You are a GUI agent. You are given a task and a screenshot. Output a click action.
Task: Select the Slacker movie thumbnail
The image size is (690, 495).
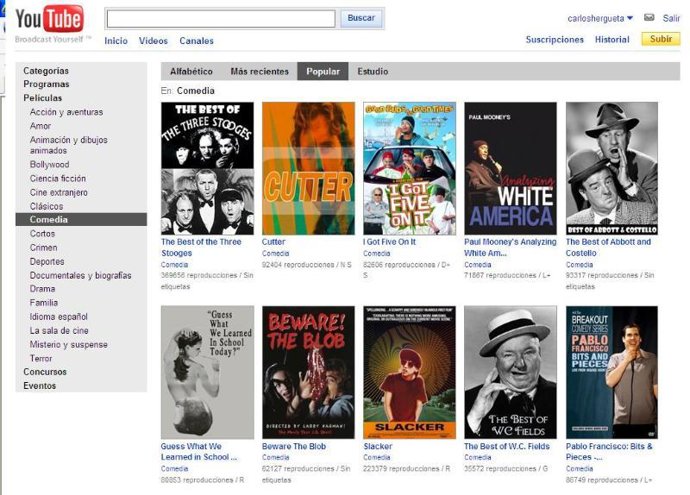pyautogui.click(x=409, y=372)
